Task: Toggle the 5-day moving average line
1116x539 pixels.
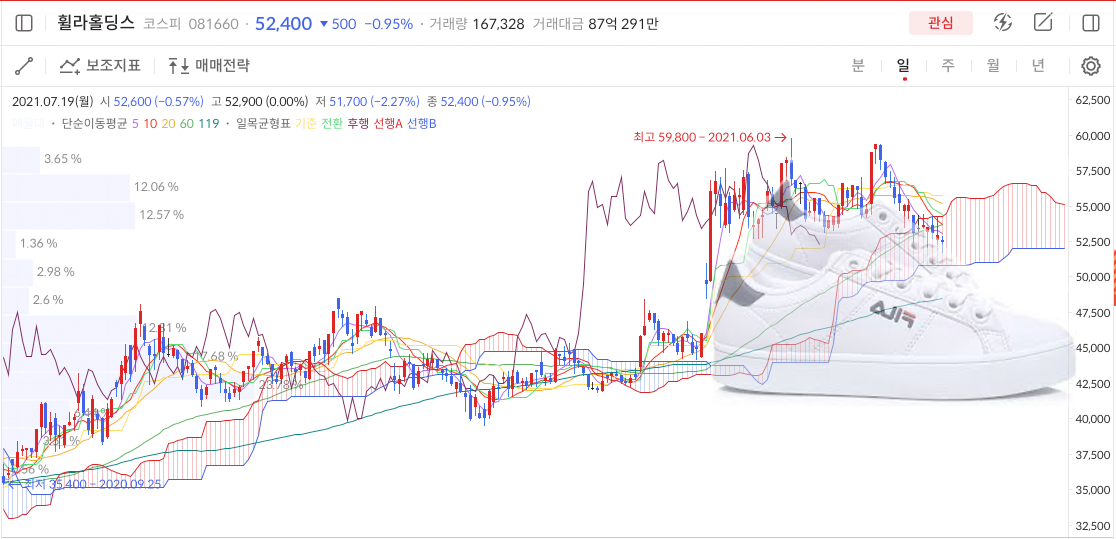Action: pos(135,124)
